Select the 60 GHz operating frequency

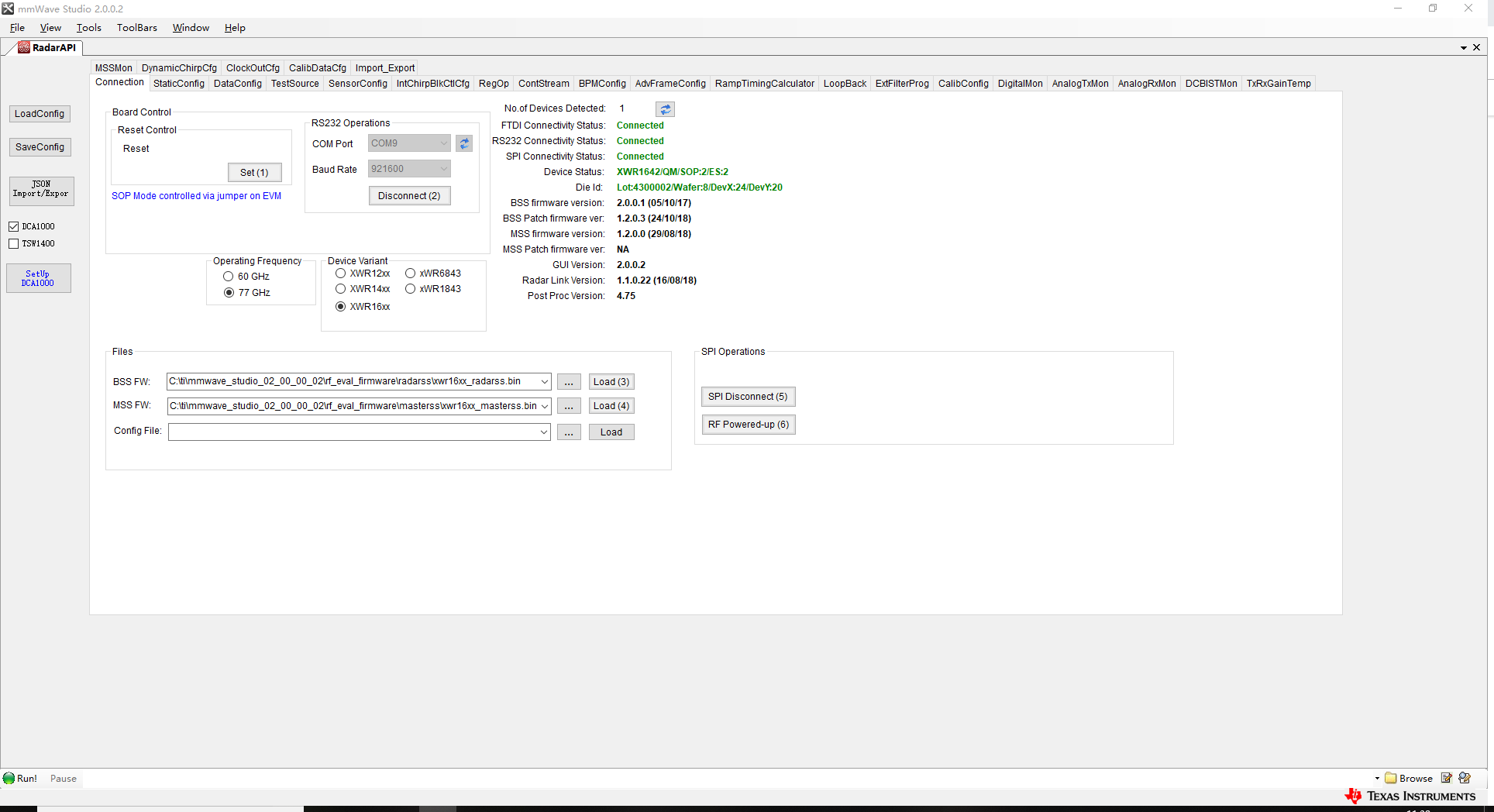click(x=229, y=276)
